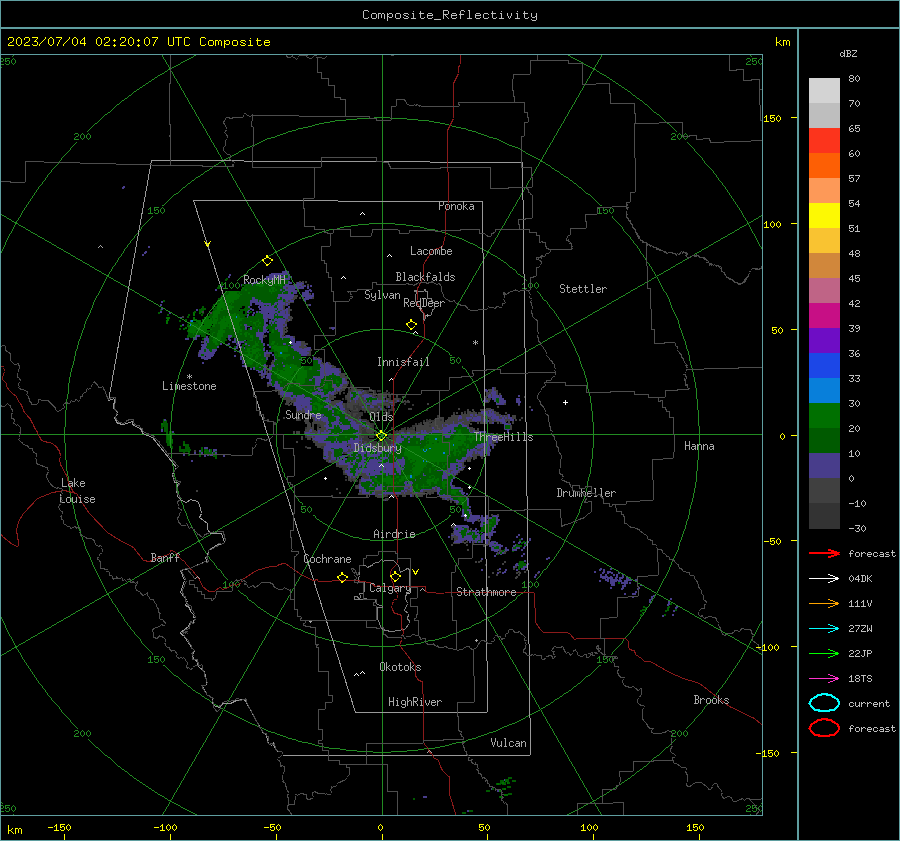Click the dBZ legend heading
Image resolution: width=900 pixels, height=841 pixels.
click(x=848, y=53)
